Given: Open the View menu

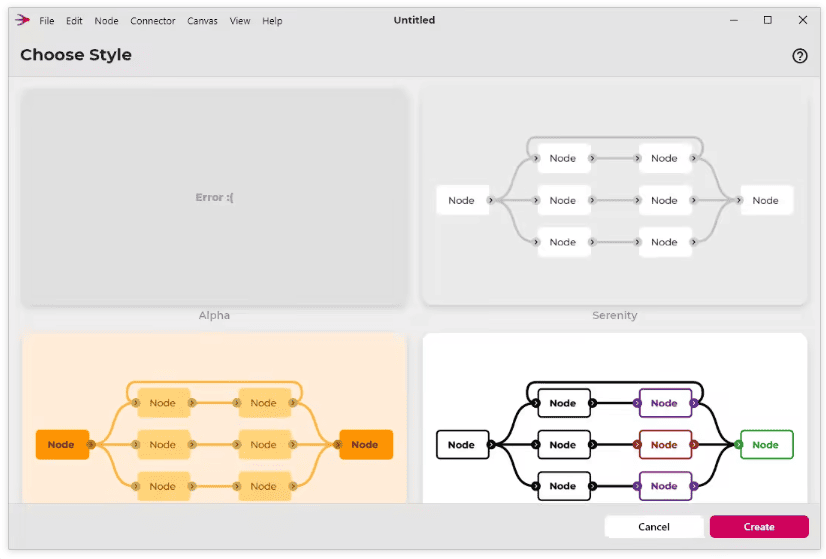Looking at the screenshot, I should pos(240,21).
